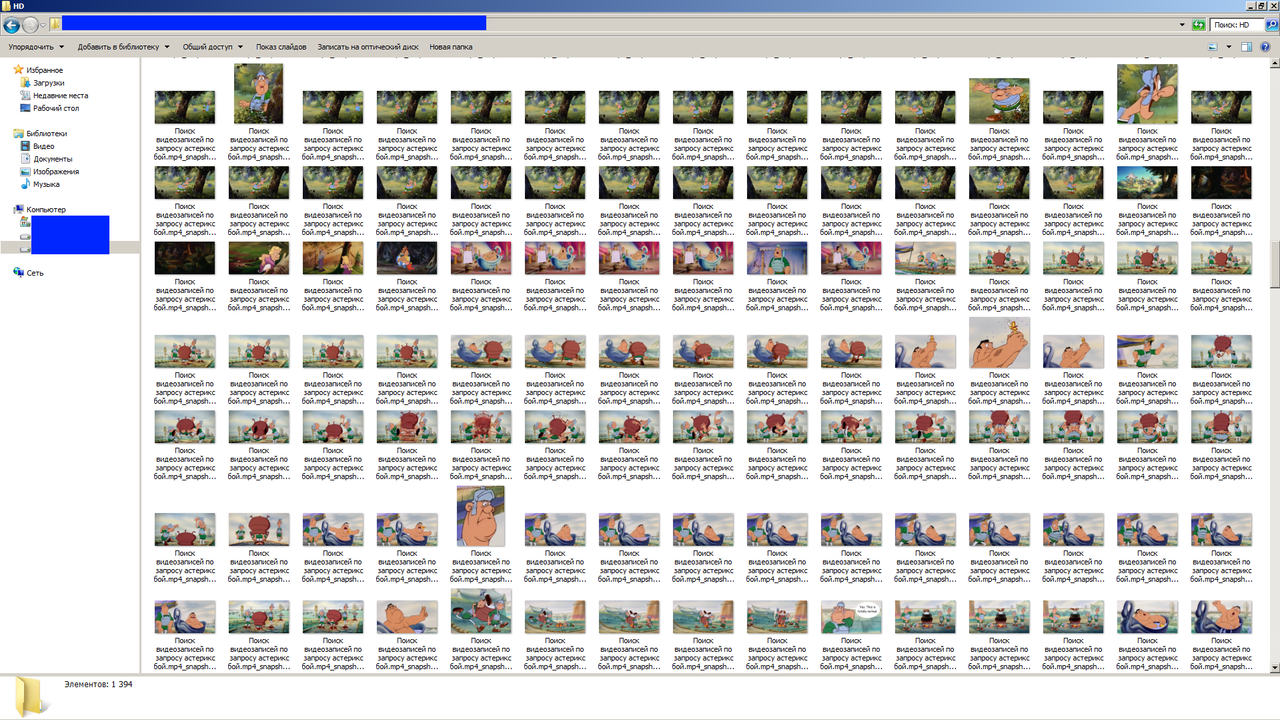Open the Музыка note icon
The width and height of the screenshot is (1280, 720).
point(25,184)
